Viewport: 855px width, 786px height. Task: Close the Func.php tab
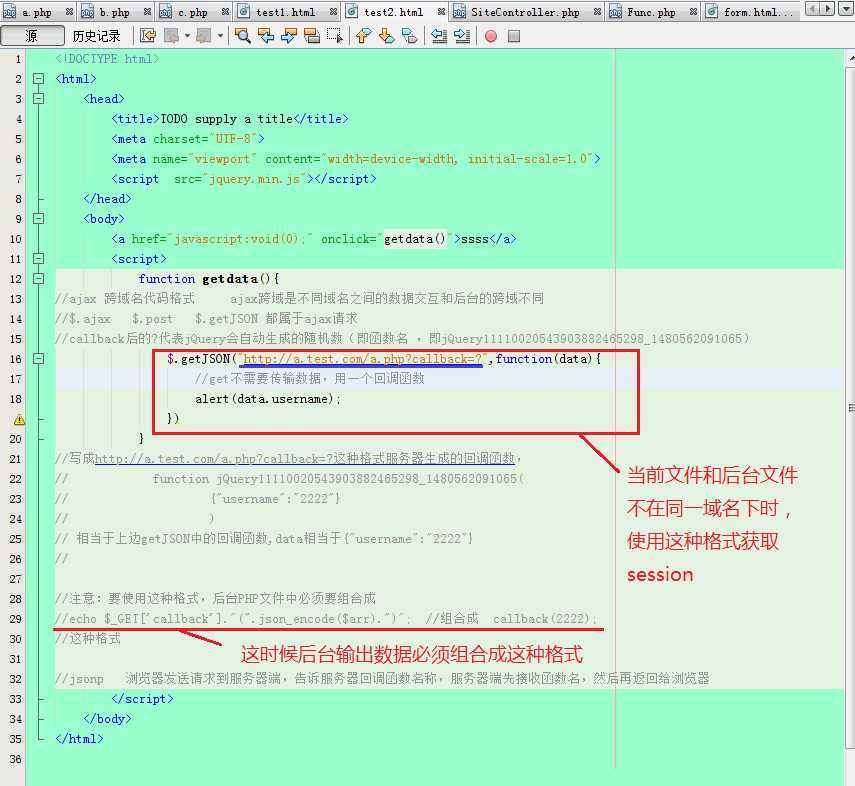[693, 11]
